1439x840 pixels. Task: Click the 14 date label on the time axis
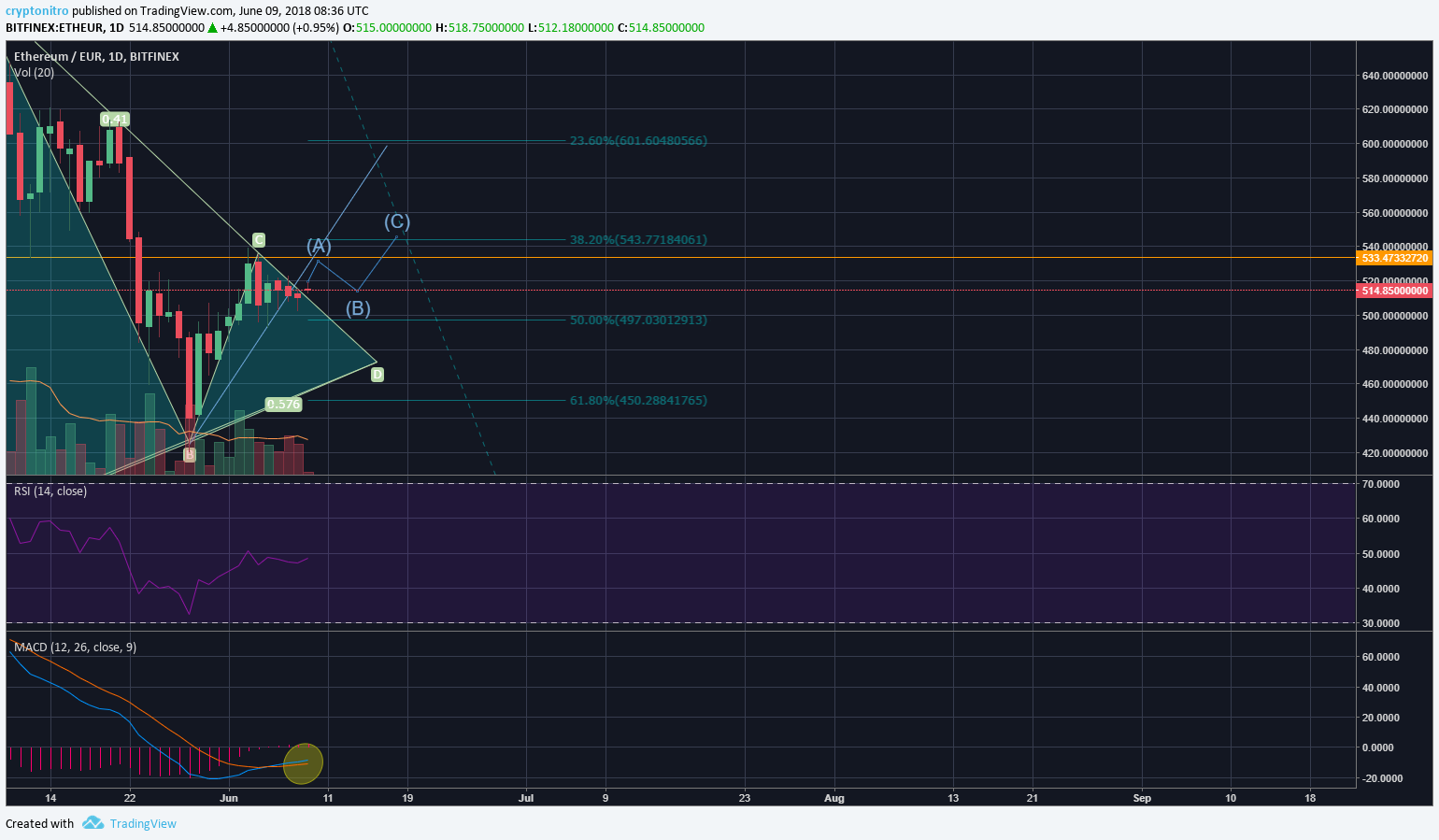[x=50, y=798]
